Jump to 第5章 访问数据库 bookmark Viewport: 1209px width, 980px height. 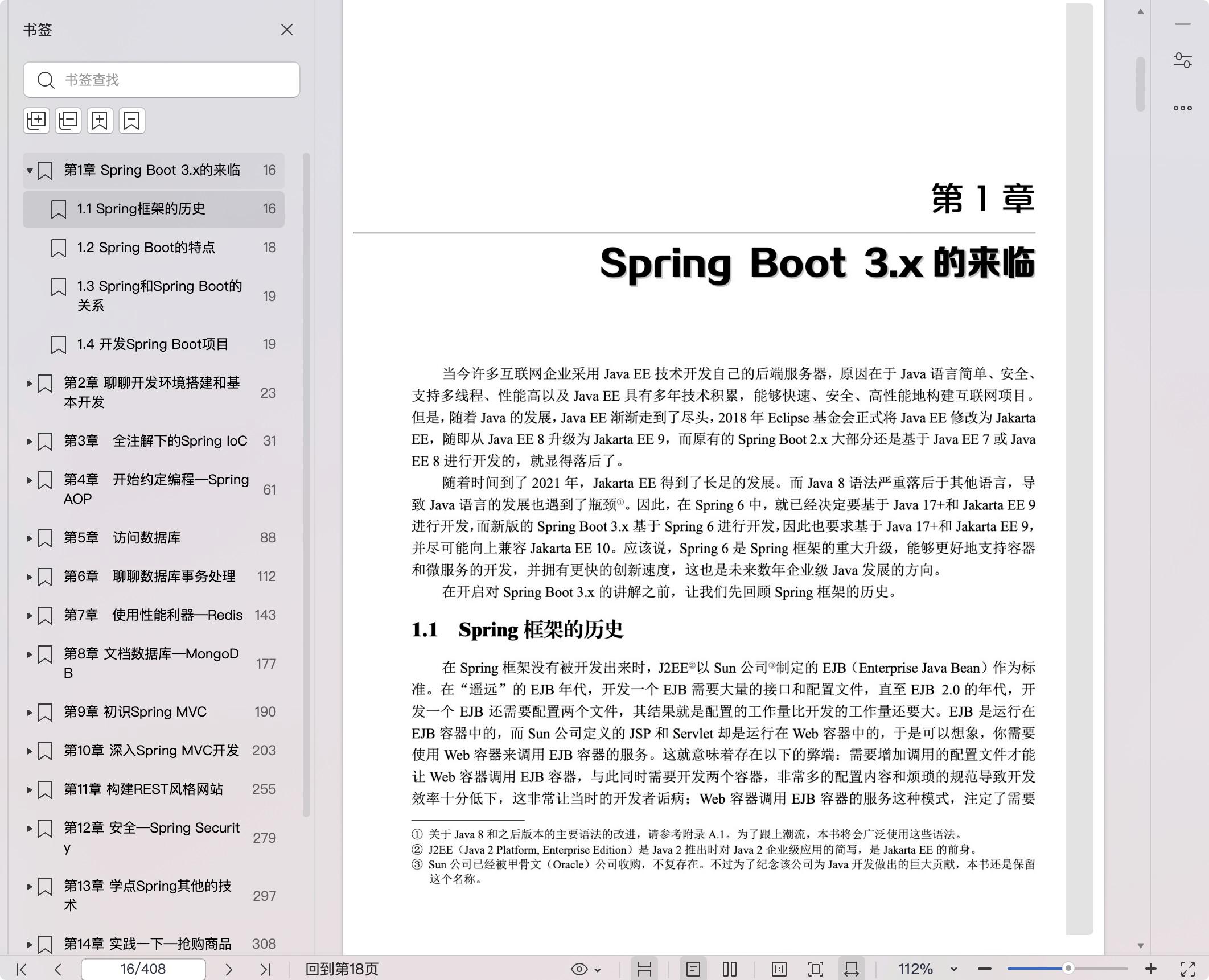point(154,538)
